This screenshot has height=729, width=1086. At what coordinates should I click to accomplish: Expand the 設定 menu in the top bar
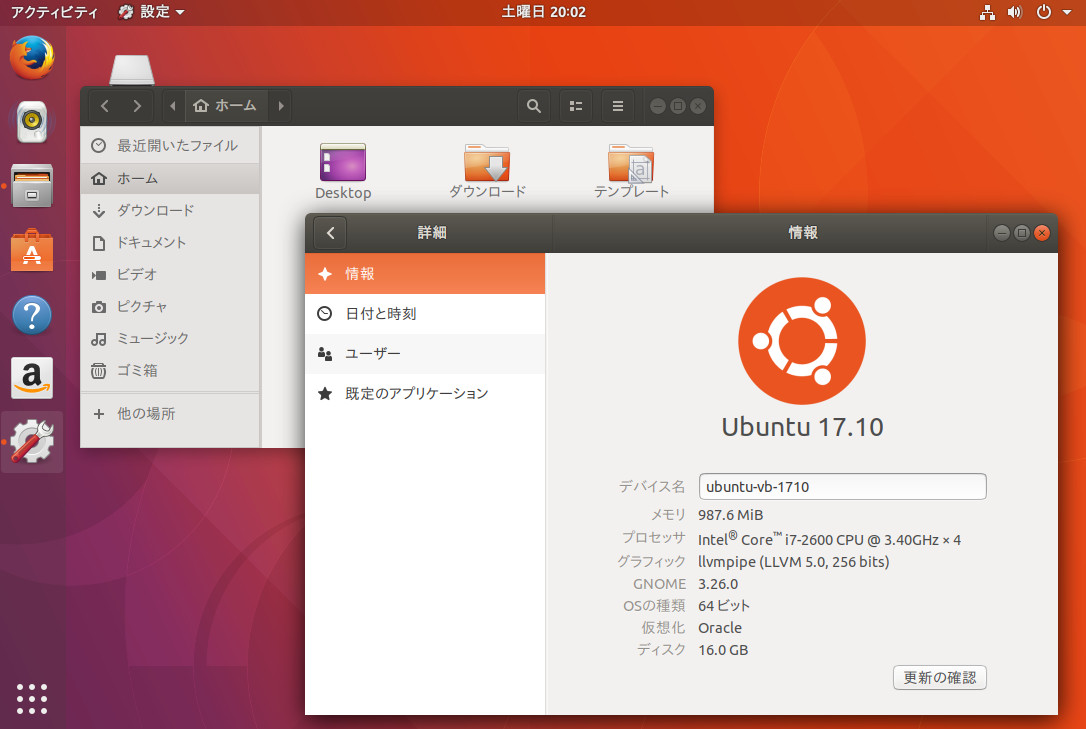tap(151, 12)
